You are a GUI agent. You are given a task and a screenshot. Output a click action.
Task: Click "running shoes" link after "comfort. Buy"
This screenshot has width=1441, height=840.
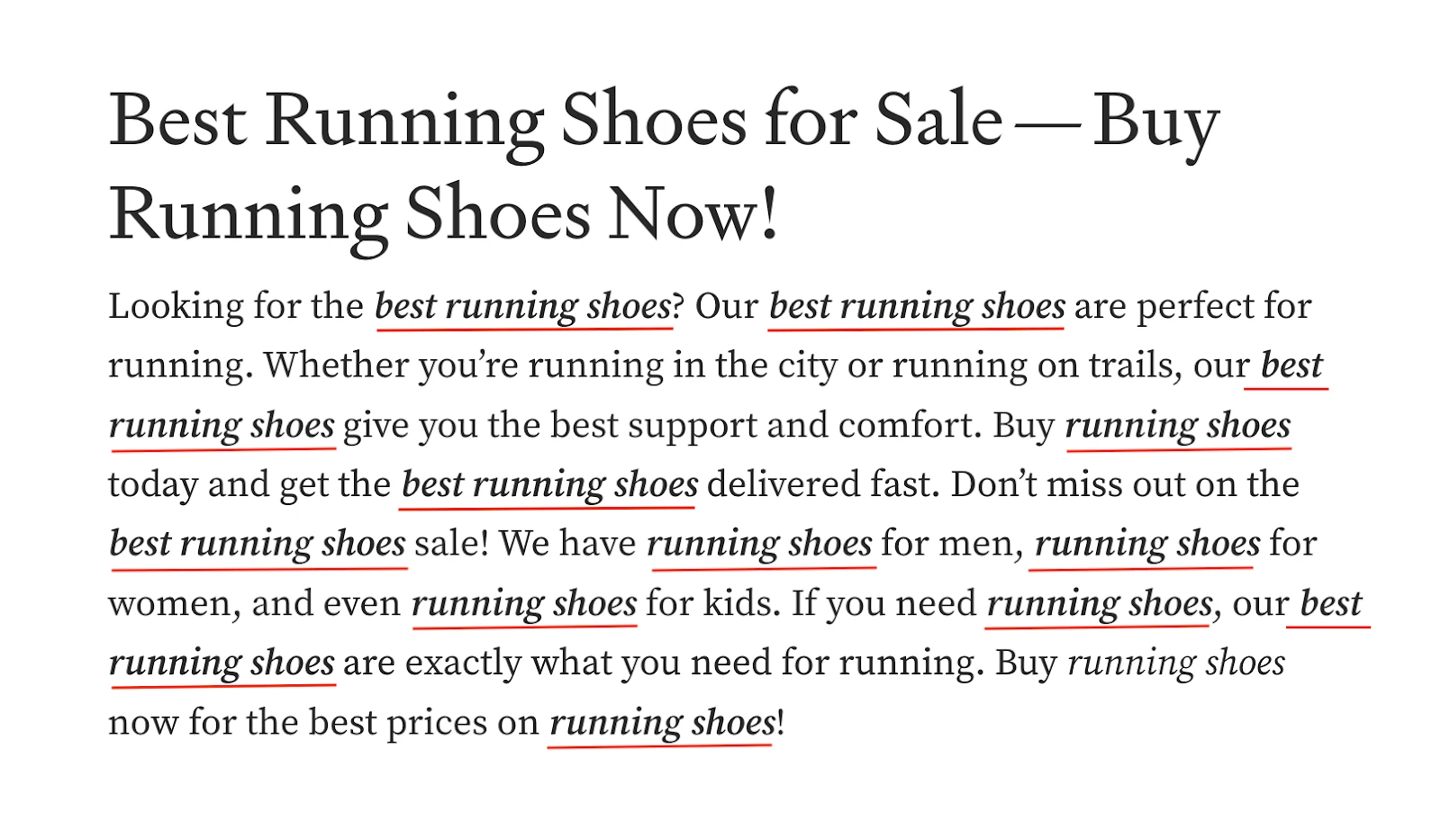[x=1178, y=426]
